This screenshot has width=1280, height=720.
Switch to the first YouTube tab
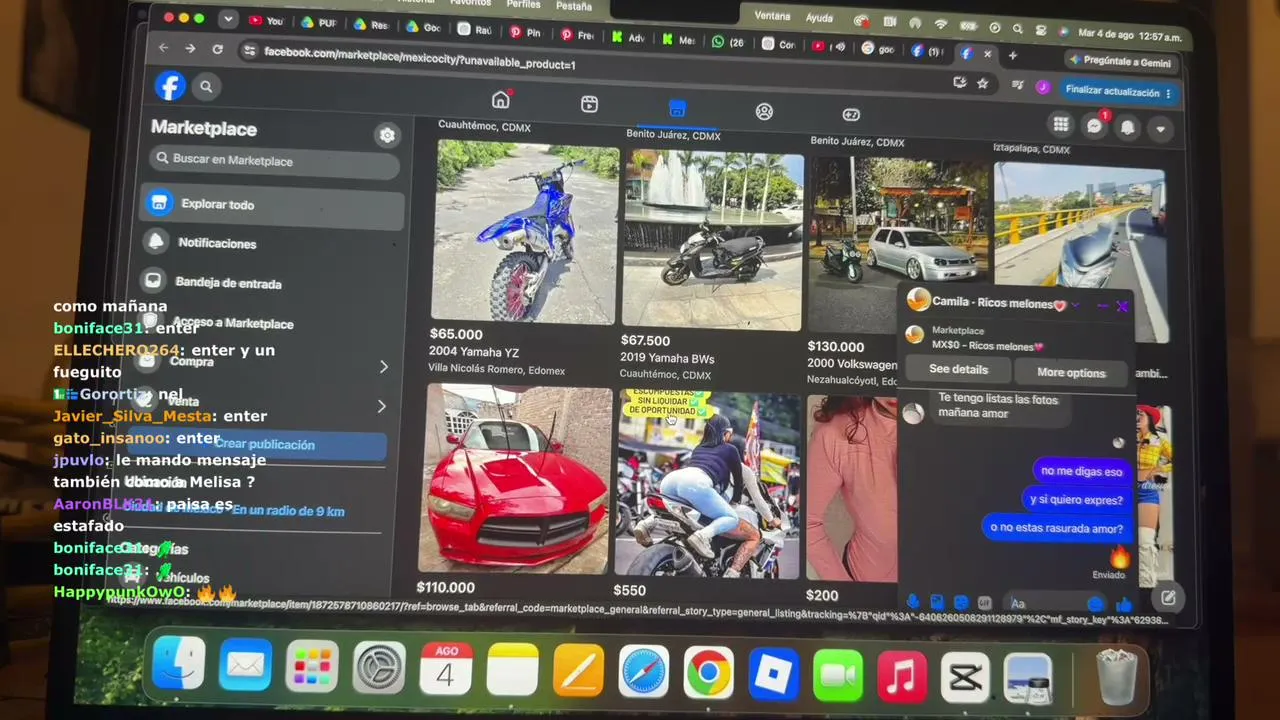click(266, 21)
